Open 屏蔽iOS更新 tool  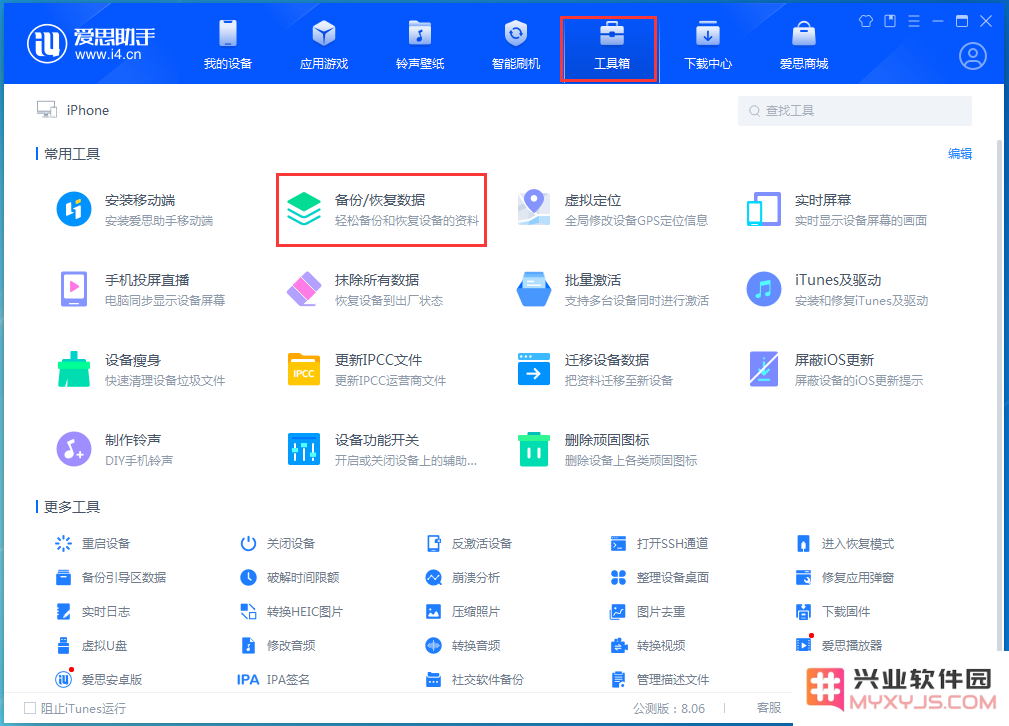835,369
